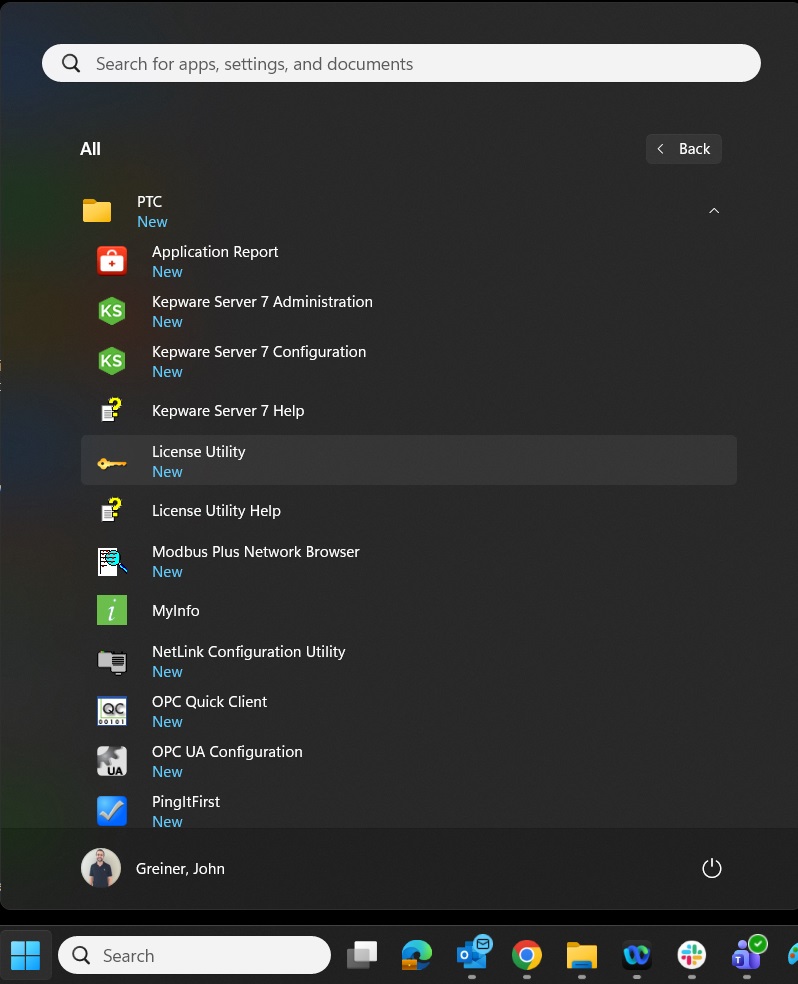Open the Application Report app
Screen dimensions: 798x984
[x=215, y=260]
